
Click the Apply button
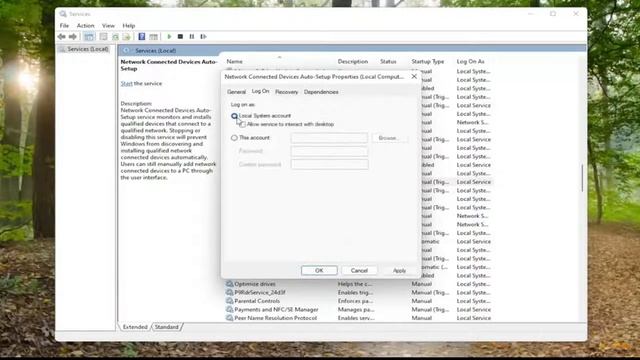(x=399, y=271)
